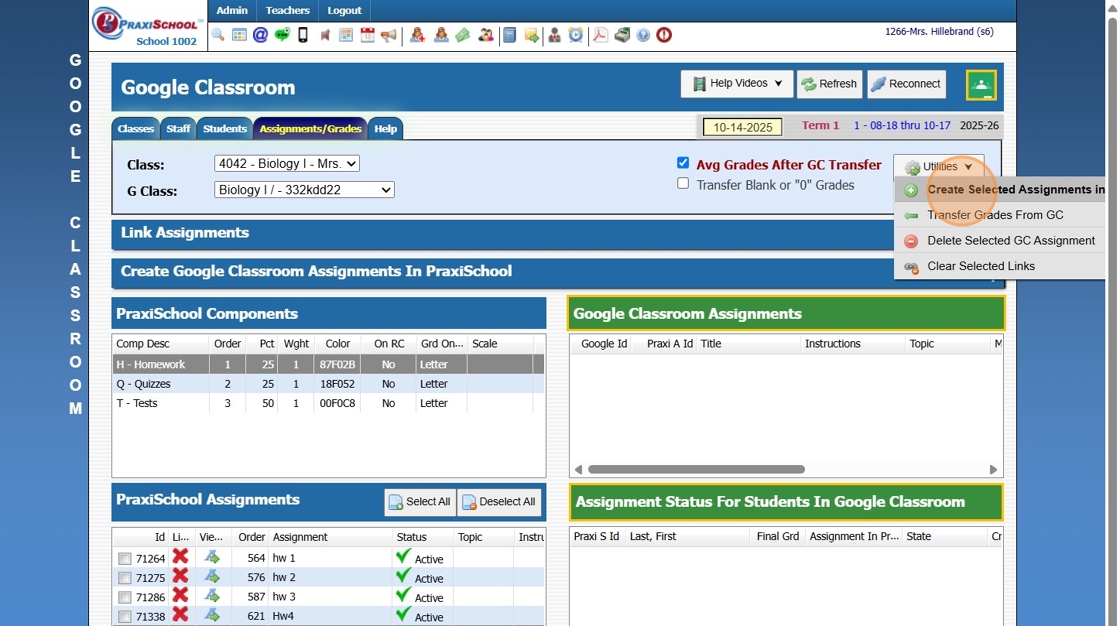Click the alarm clock icon
Image resolution: width=1120 pixels, height=626 pixels.
pyautogui.click(x=576, y=35)
